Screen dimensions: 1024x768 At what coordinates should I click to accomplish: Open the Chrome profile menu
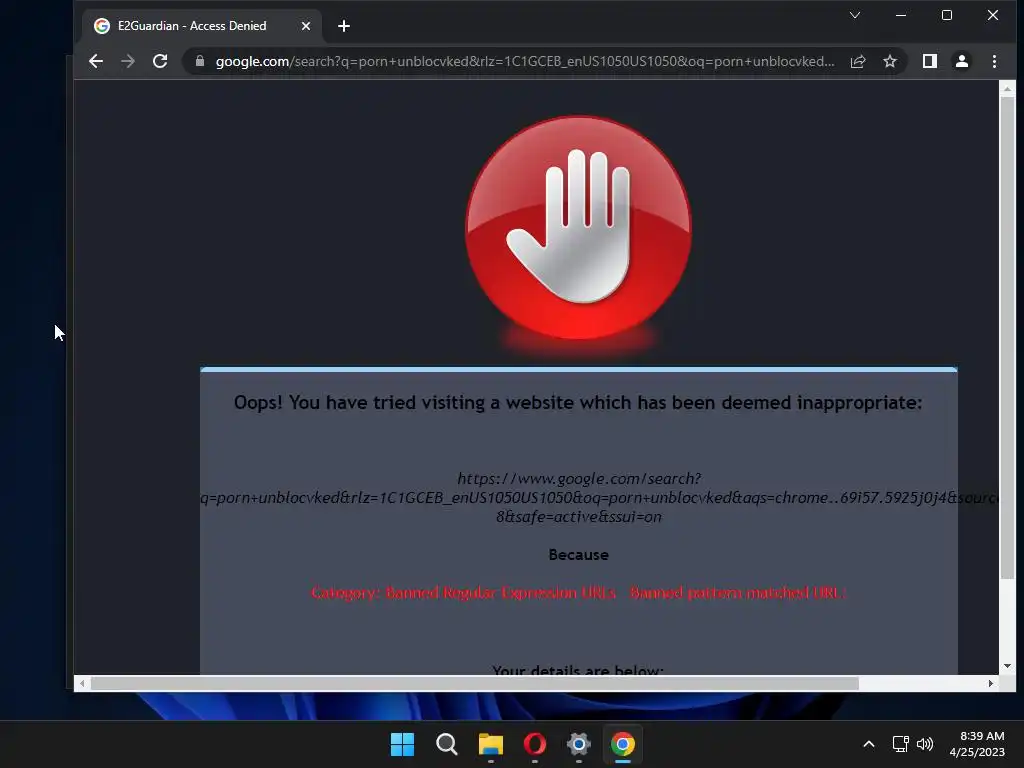click(x=961, y=61)
